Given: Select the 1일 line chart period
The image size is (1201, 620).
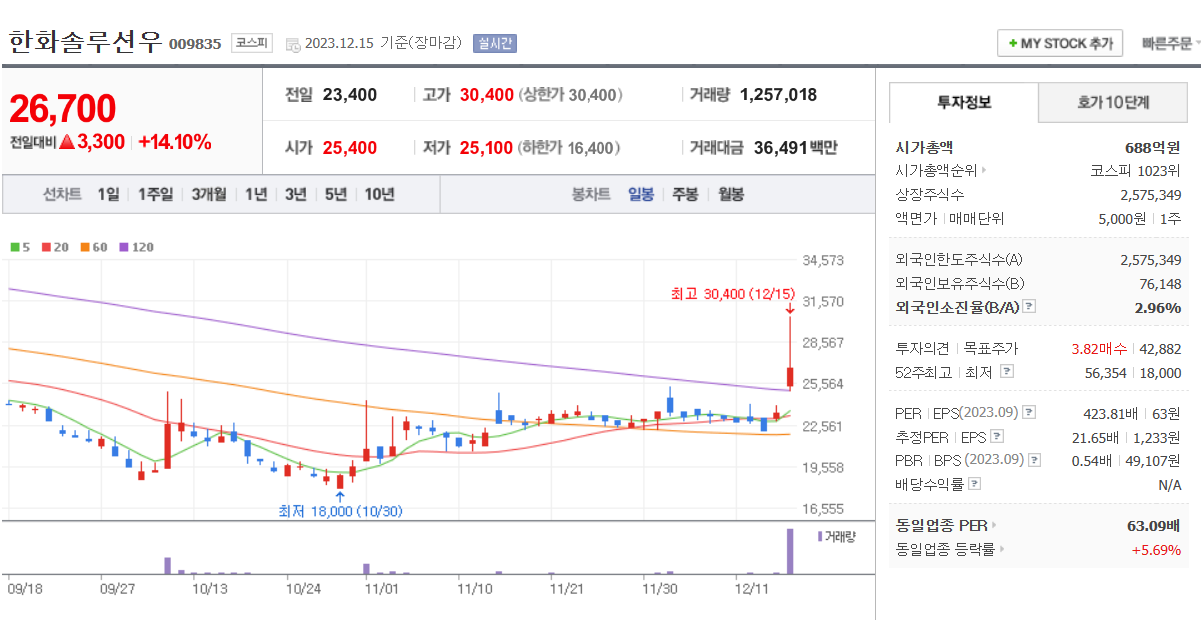Looking at the screenshot, I should 108,194.
